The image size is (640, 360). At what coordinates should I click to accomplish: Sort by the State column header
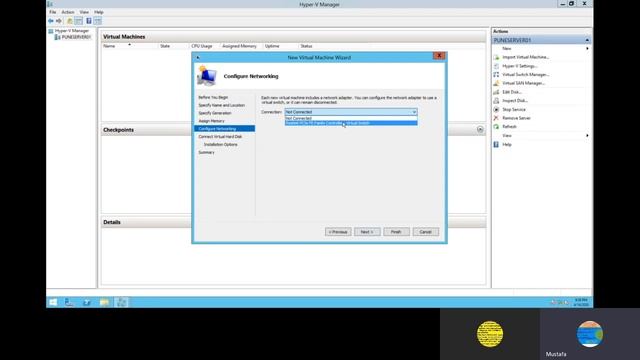tap(165, 46)
